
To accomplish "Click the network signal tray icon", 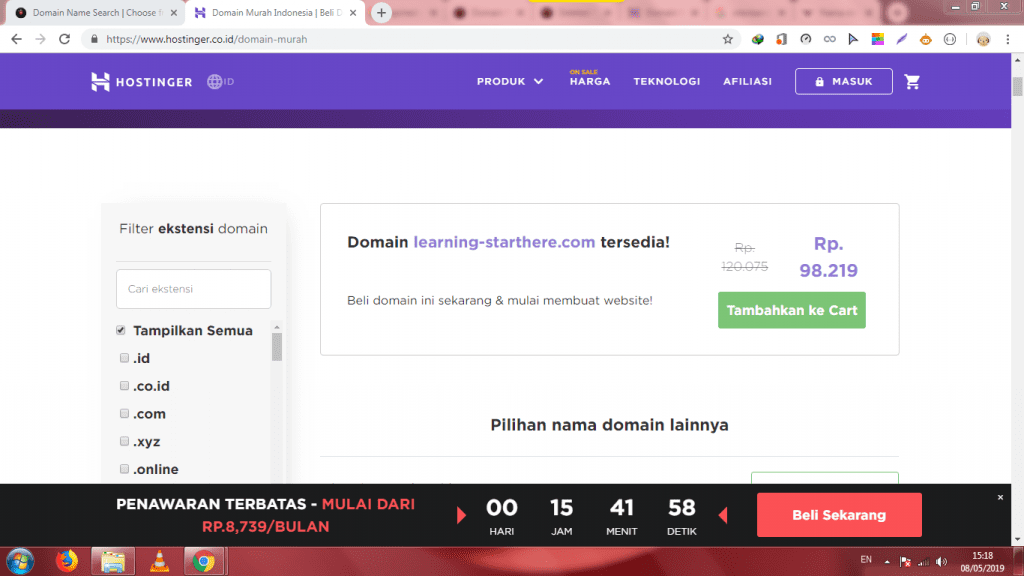I will pos(923,562).
